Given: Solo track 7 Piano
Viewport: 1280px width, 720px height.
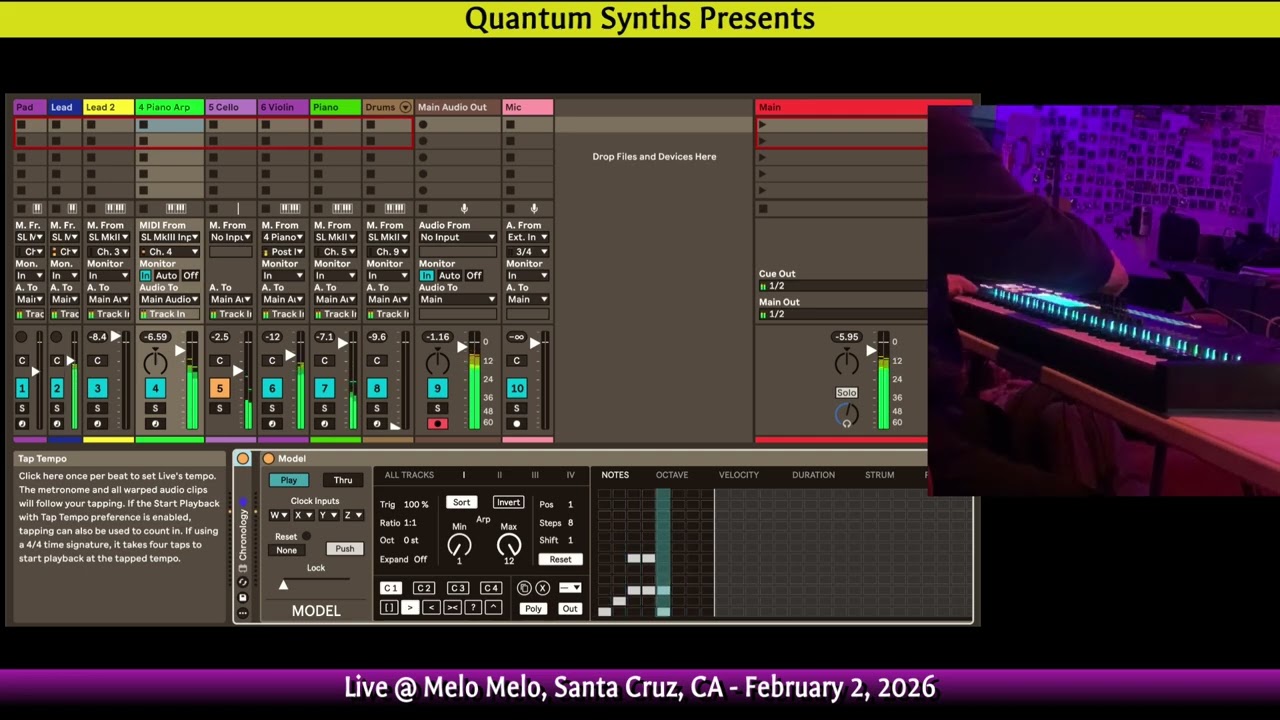Looking at the screenshot, I should tap(324, 408).
